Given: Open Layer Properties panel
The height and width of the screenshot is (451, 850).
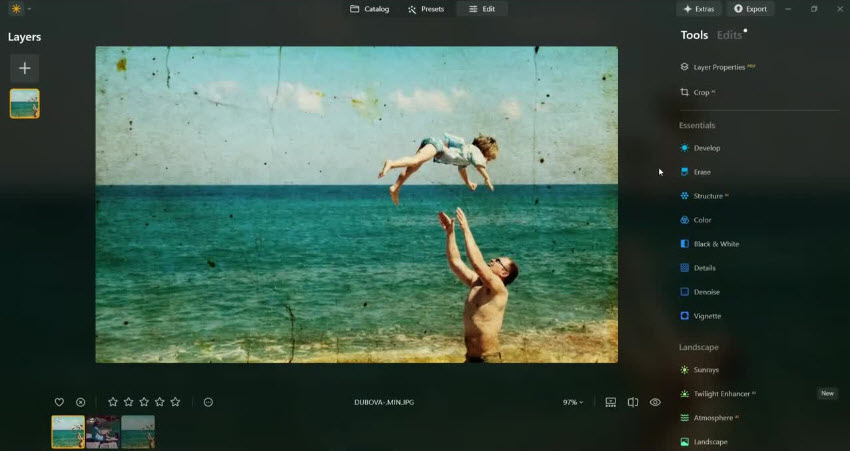Looking at the screenshot, I should (x=718, y=67).
